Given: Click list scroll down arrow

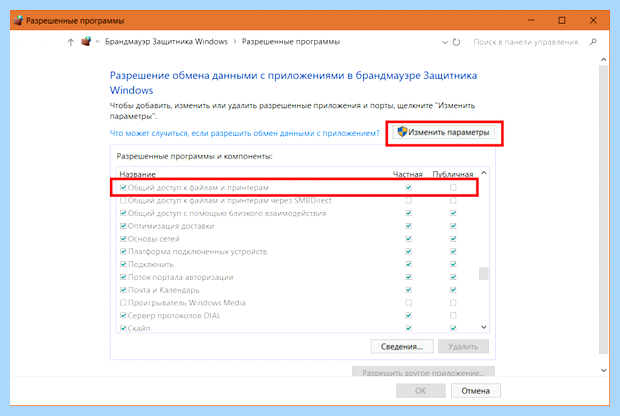Looking at the screenshot, I should point(484,327).
